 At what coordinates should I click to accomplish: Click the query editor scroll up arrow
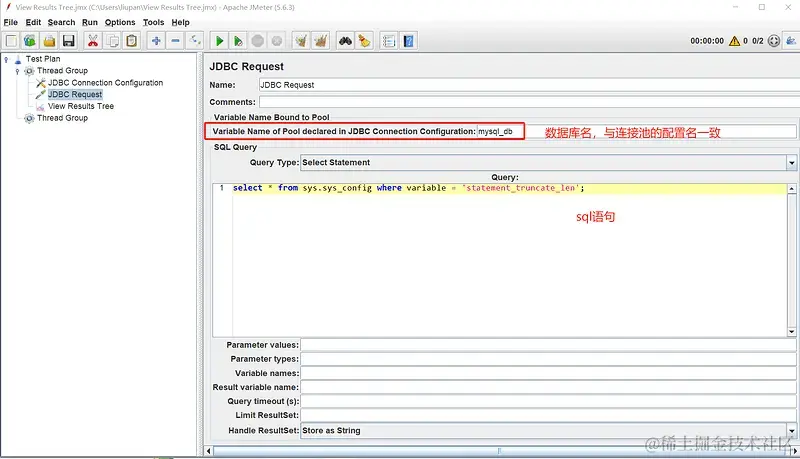[x=792, y=189]
